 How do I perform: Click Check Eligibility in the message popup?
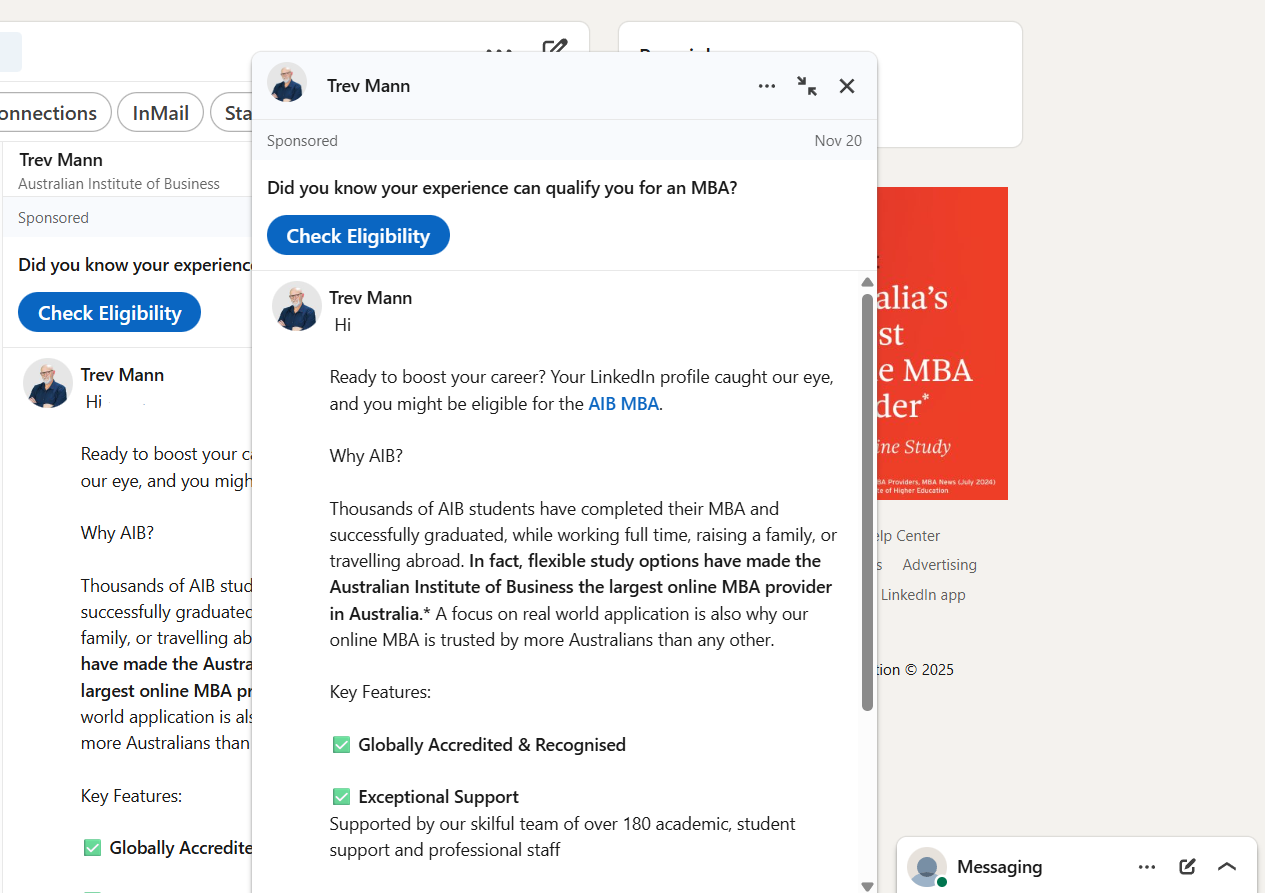click(358, 235)
